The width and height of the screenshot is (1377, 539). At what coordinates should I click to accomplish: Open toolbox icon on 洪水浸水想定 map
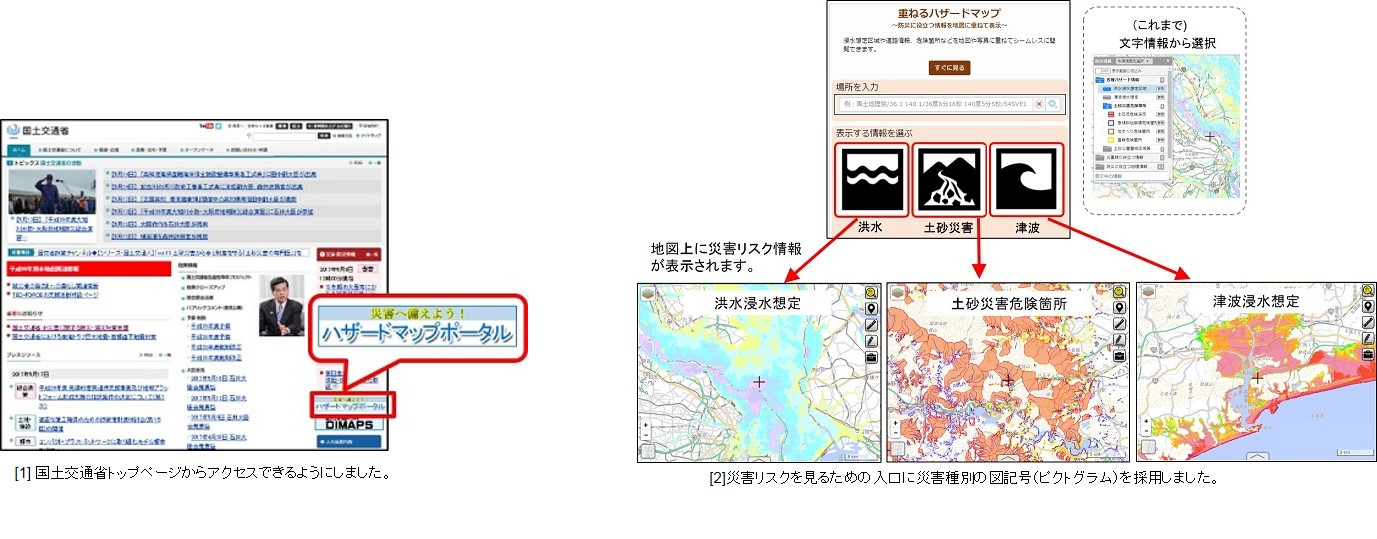[x=872, y=356]
